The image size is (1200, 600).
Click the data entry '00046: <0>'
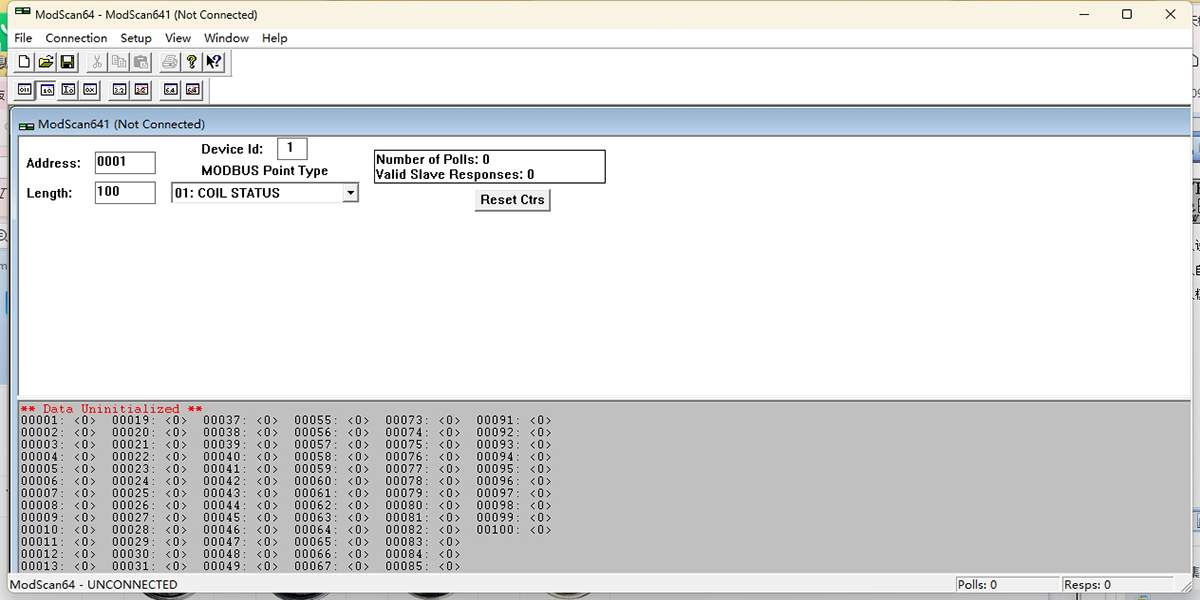pos(240,530)
